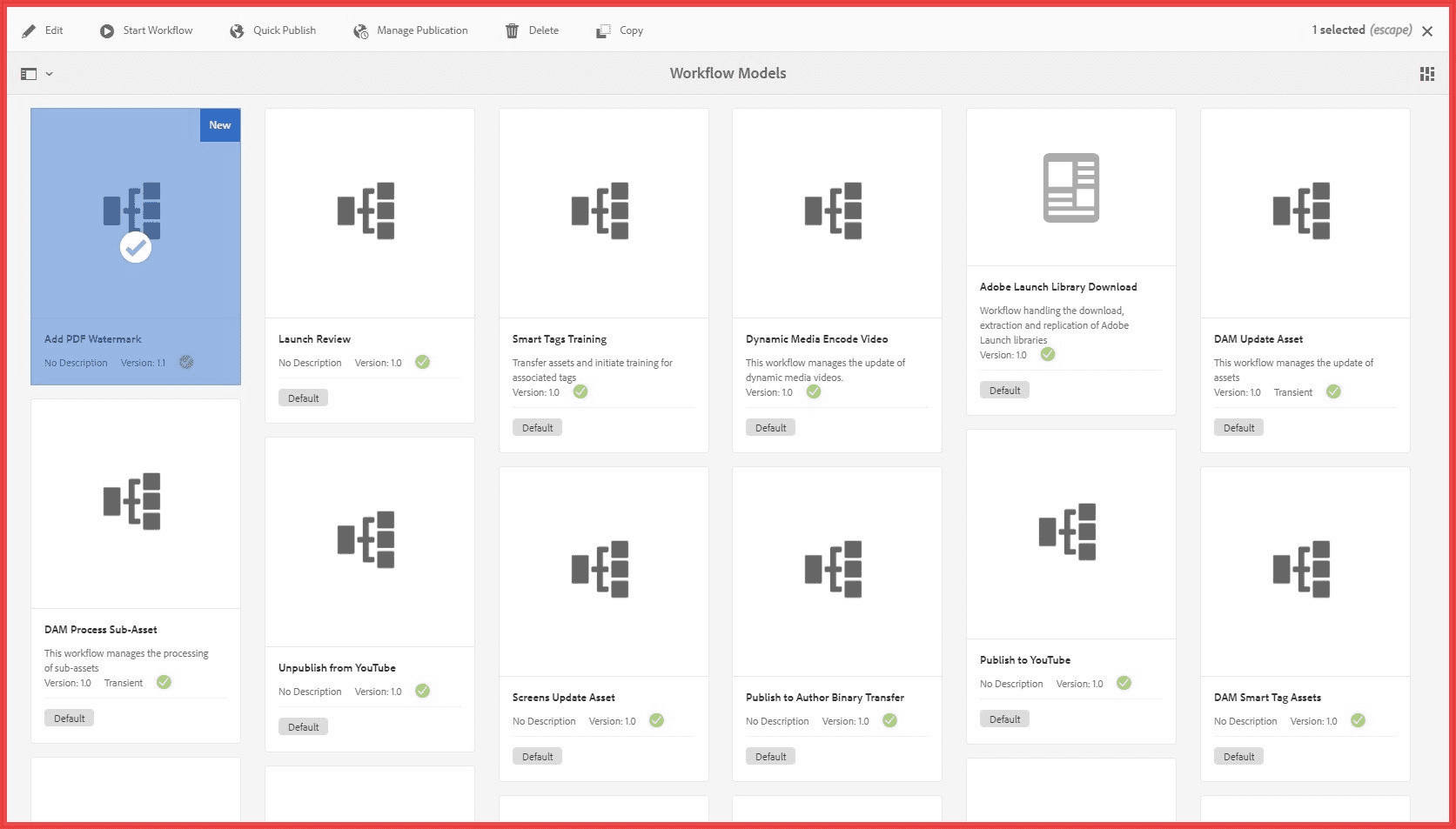Viewport: 1456px width, 829px height.
Task: Click the Launch Review green status check
Action: [422, 362]
